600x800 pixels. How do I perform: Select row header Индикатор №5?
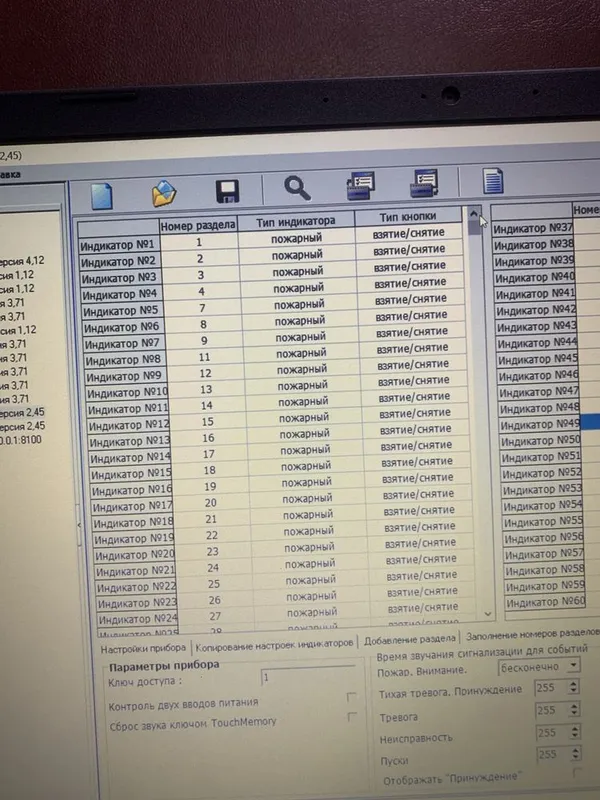coord(121,311)
